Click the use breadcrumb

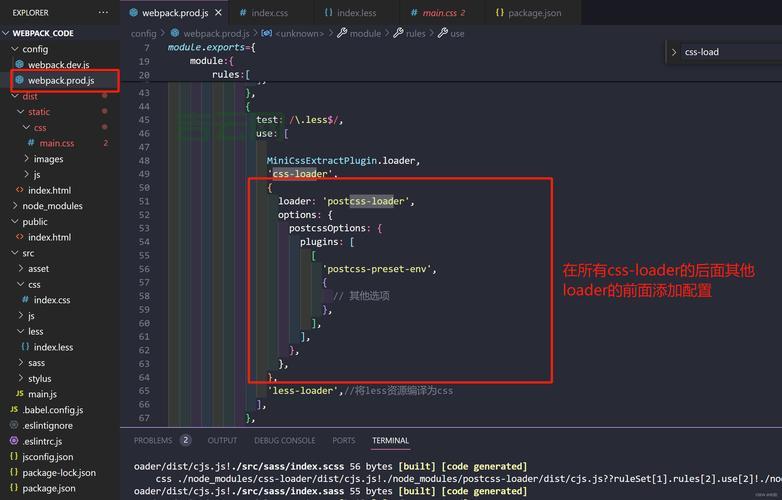457,33
